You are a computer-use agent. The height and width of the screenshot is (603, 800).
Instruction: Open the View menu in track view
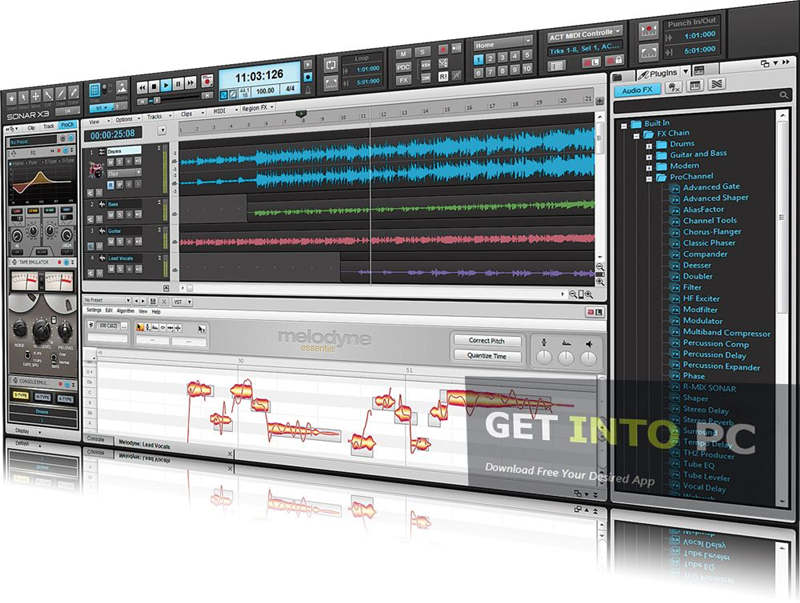point(97,122)
